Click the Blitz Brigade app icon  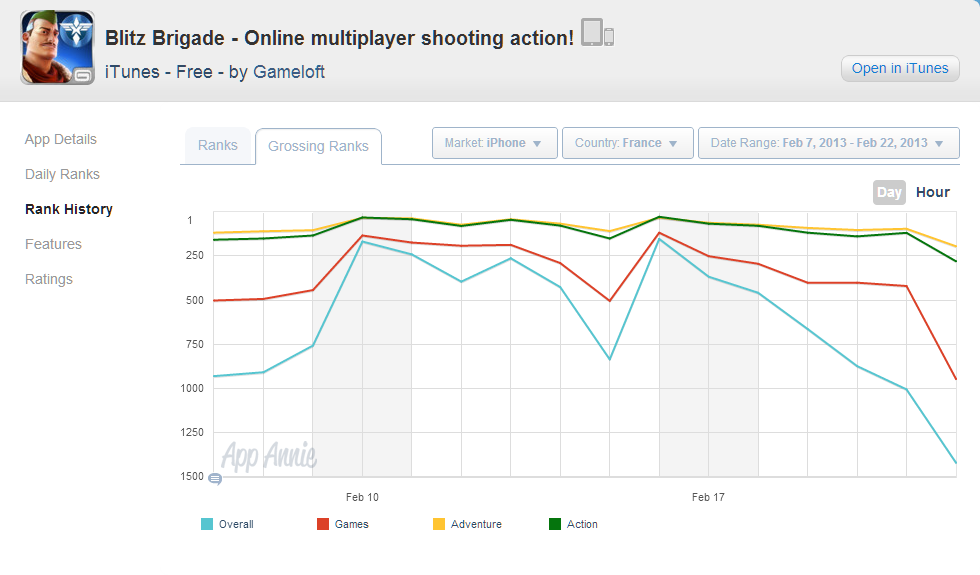[x=58, y=48]
